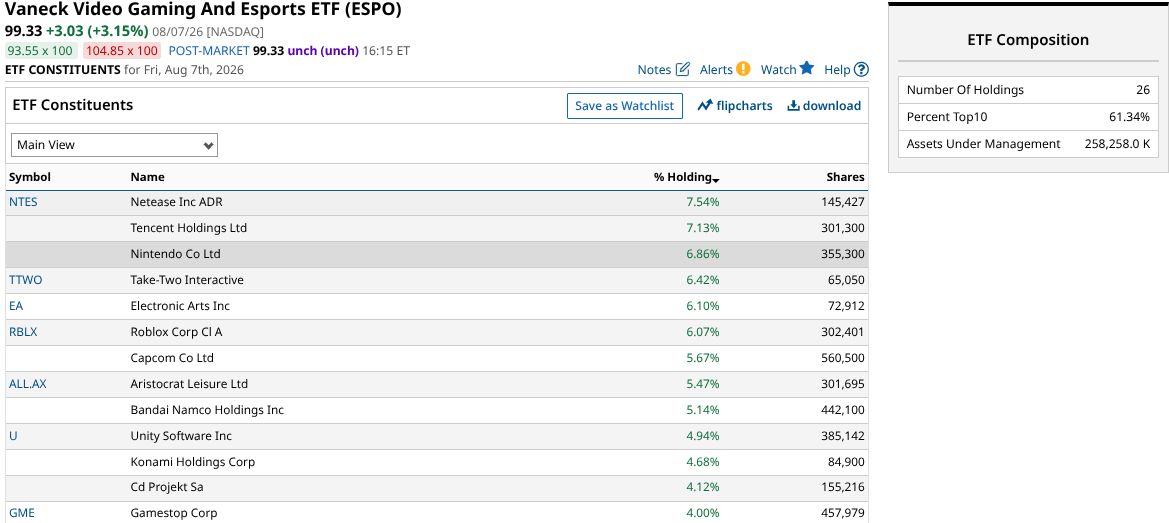Screen dimensions: 1169x523
Task: Click the Unity Software U symbol
Action: coord(13,437)
